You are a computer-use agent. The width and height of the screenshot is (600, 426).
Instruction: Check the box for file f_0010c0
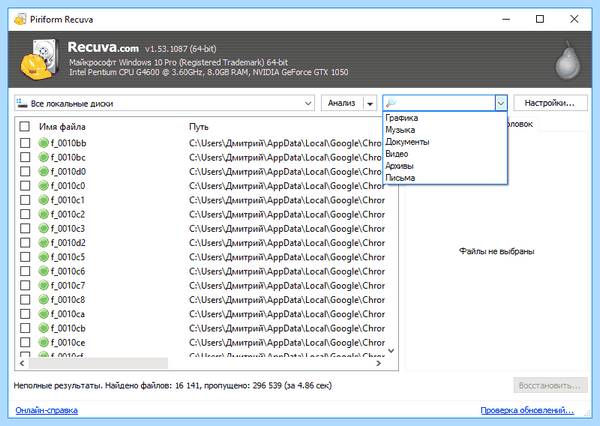pyautogui.click(x=25, y=186)
